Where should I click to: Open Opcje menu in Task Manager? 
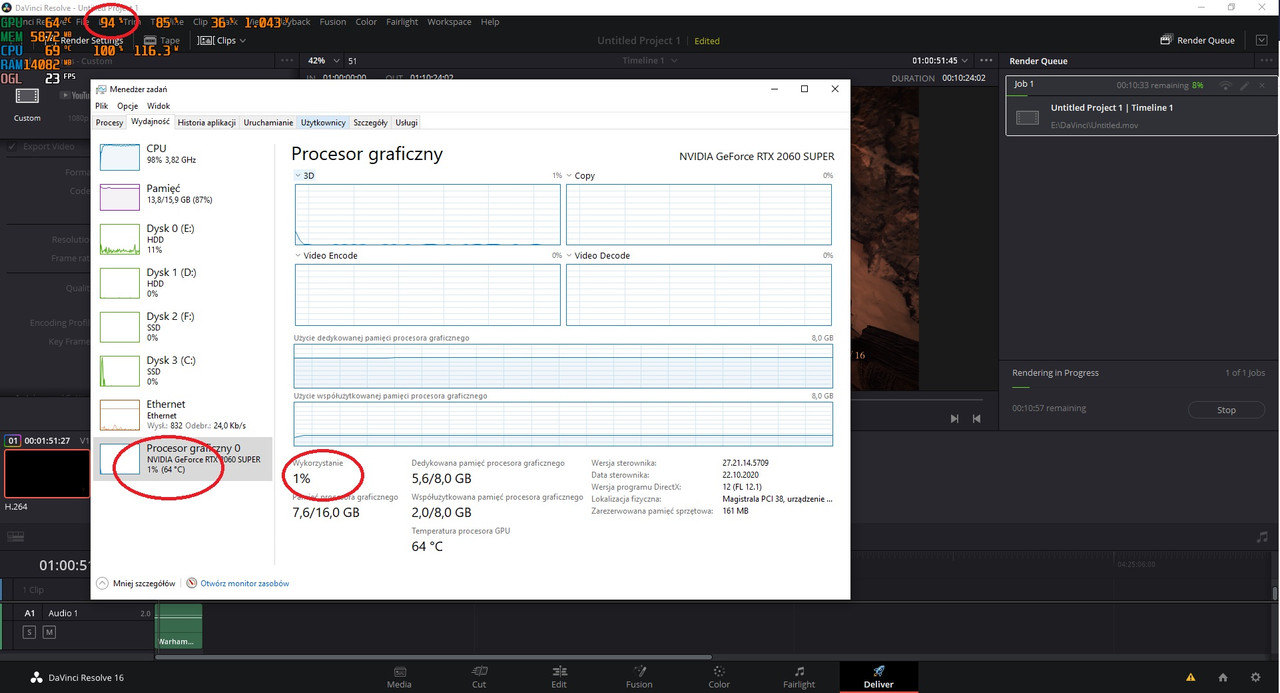(127, 105)
